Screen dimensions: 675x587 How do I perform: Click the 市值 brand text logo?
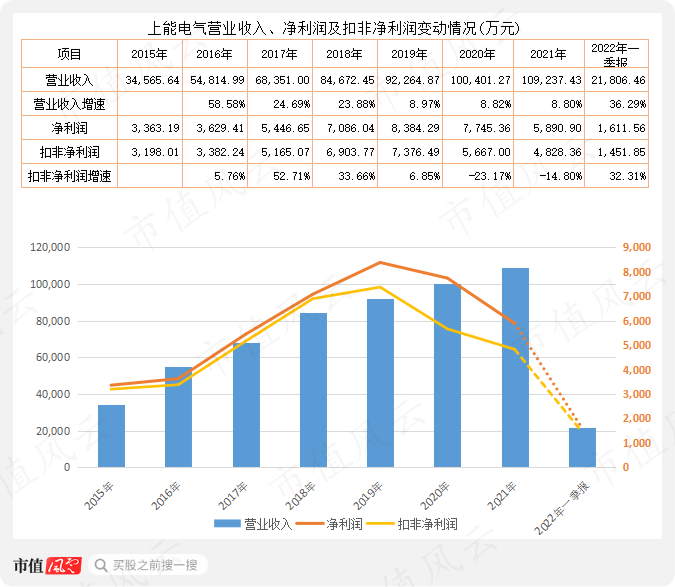(29, 565)
